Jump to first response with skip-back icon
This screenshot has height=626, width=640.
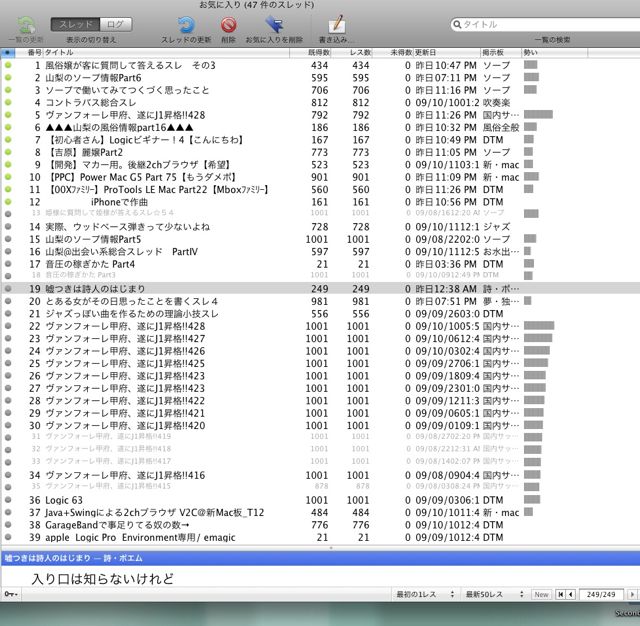tap(558, 594)
